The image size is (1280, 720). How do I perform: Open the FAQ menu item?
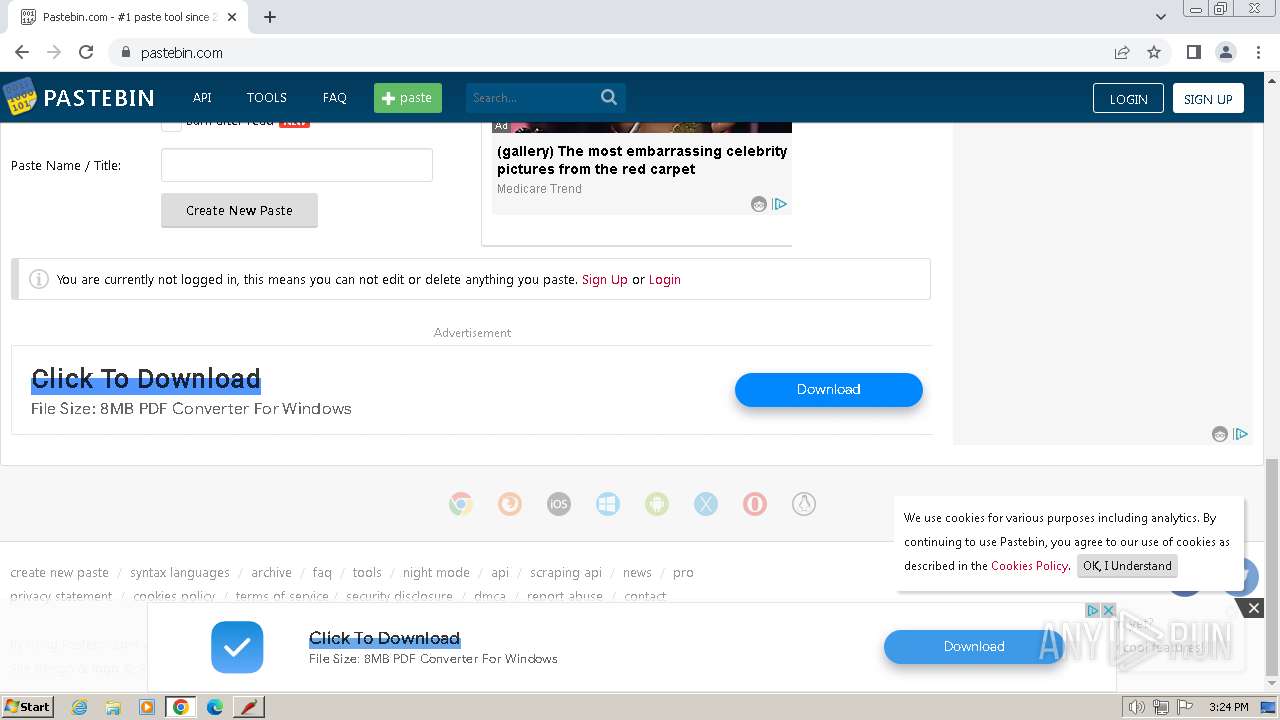coord(334,97)
